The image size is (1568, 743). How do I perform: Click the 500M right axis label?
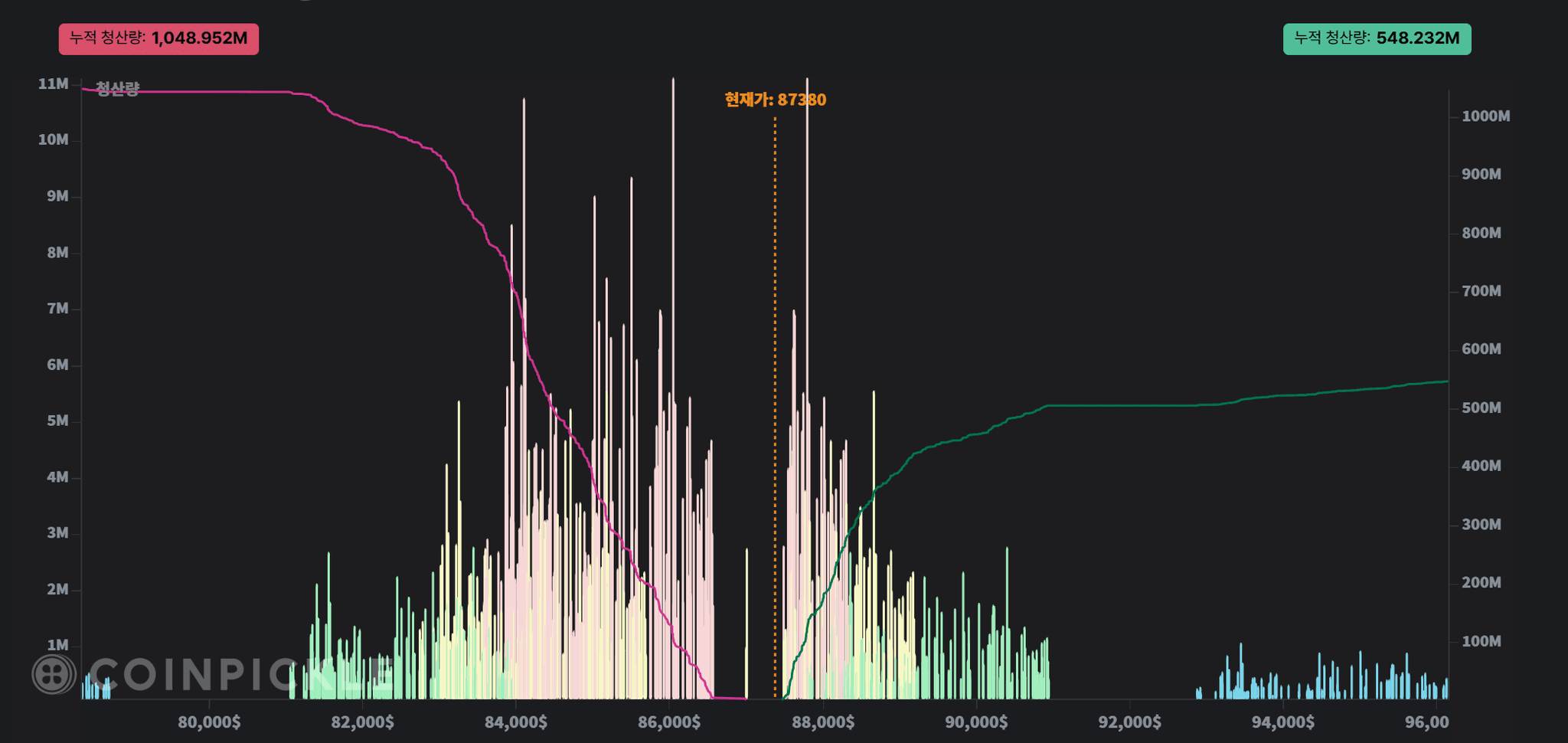(x=1481, y=408)
